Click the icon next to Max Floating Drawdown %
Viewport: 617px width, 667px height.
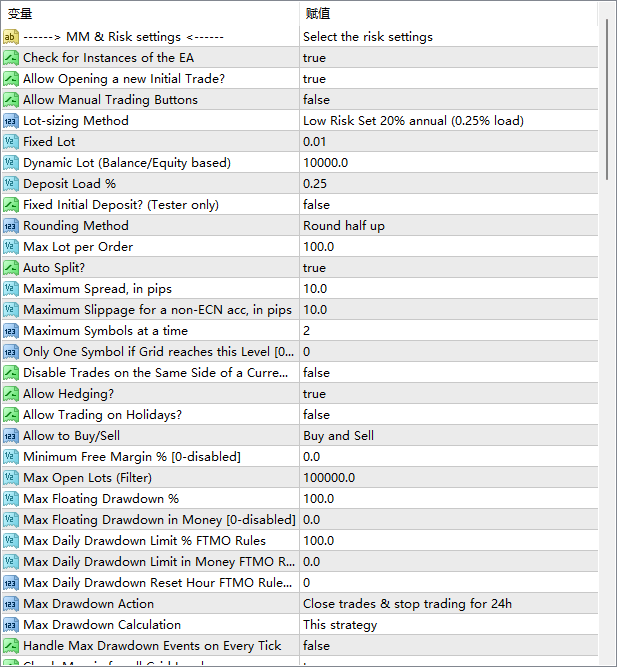[11, 499]
